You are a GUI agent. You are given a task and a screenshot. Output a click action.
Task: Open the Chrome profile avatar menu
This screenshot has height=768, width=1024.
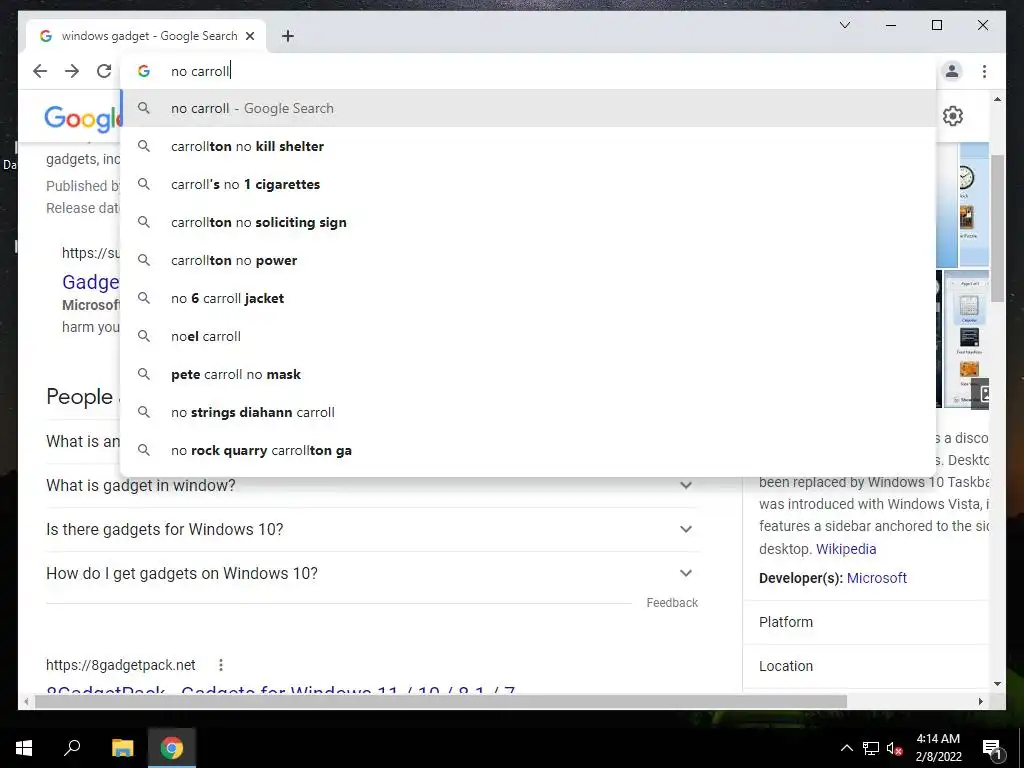click(952, 71)
